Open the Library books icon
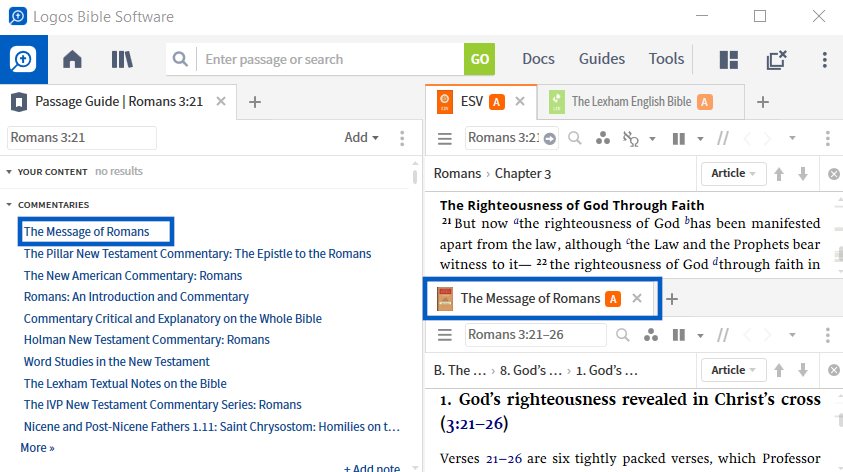Image resolution: width=843 pixels, height=472 pixels. pos(122,59)
